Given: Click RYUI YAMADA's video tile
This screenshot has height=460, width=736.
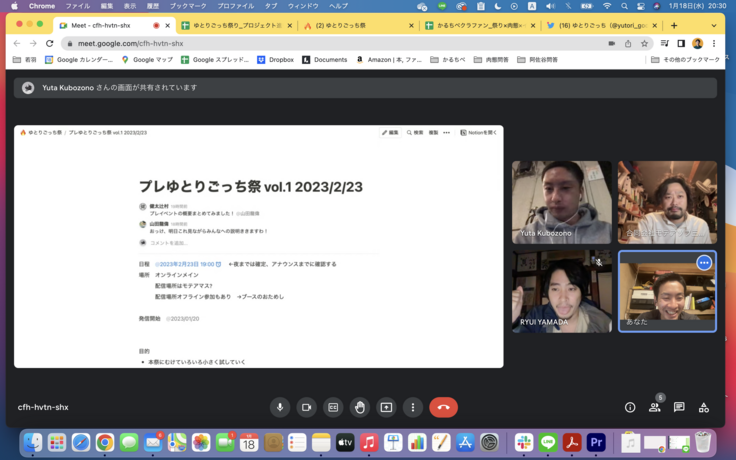Looking at the screenshot, I should point(561,290).
